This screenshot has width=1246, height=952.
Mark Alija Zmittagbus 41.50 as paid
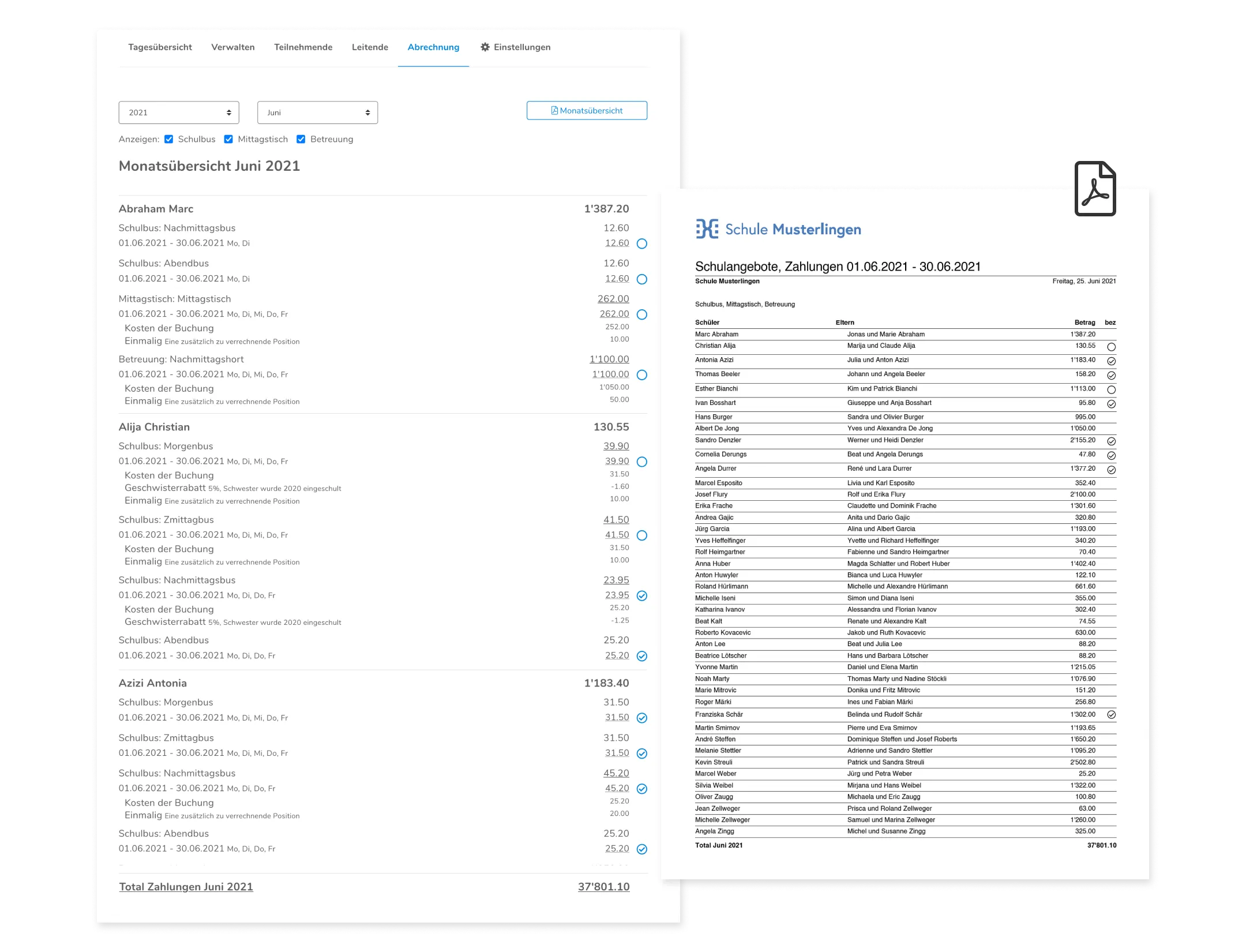tap(641, 535)
